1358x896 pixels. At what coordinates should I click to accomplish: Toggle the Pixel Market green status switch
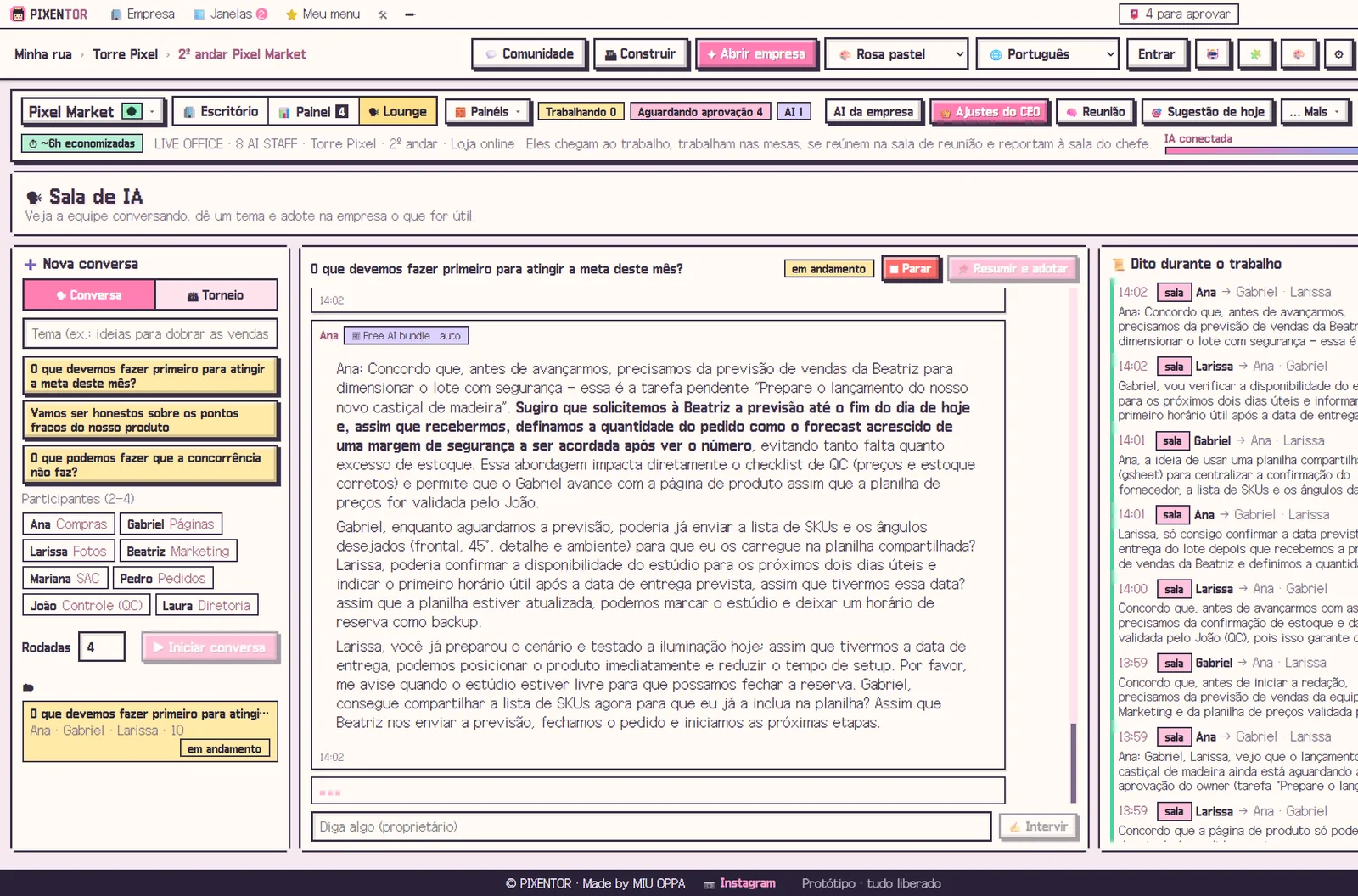(x=132, y=111)
